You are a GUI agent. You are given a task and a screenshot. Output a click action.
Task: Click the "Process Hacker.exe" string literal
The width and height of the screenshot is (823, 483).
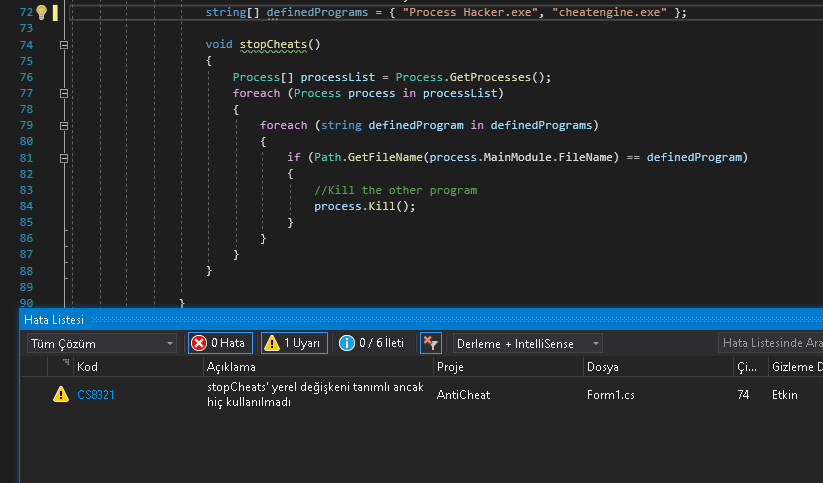pos(473,12)
